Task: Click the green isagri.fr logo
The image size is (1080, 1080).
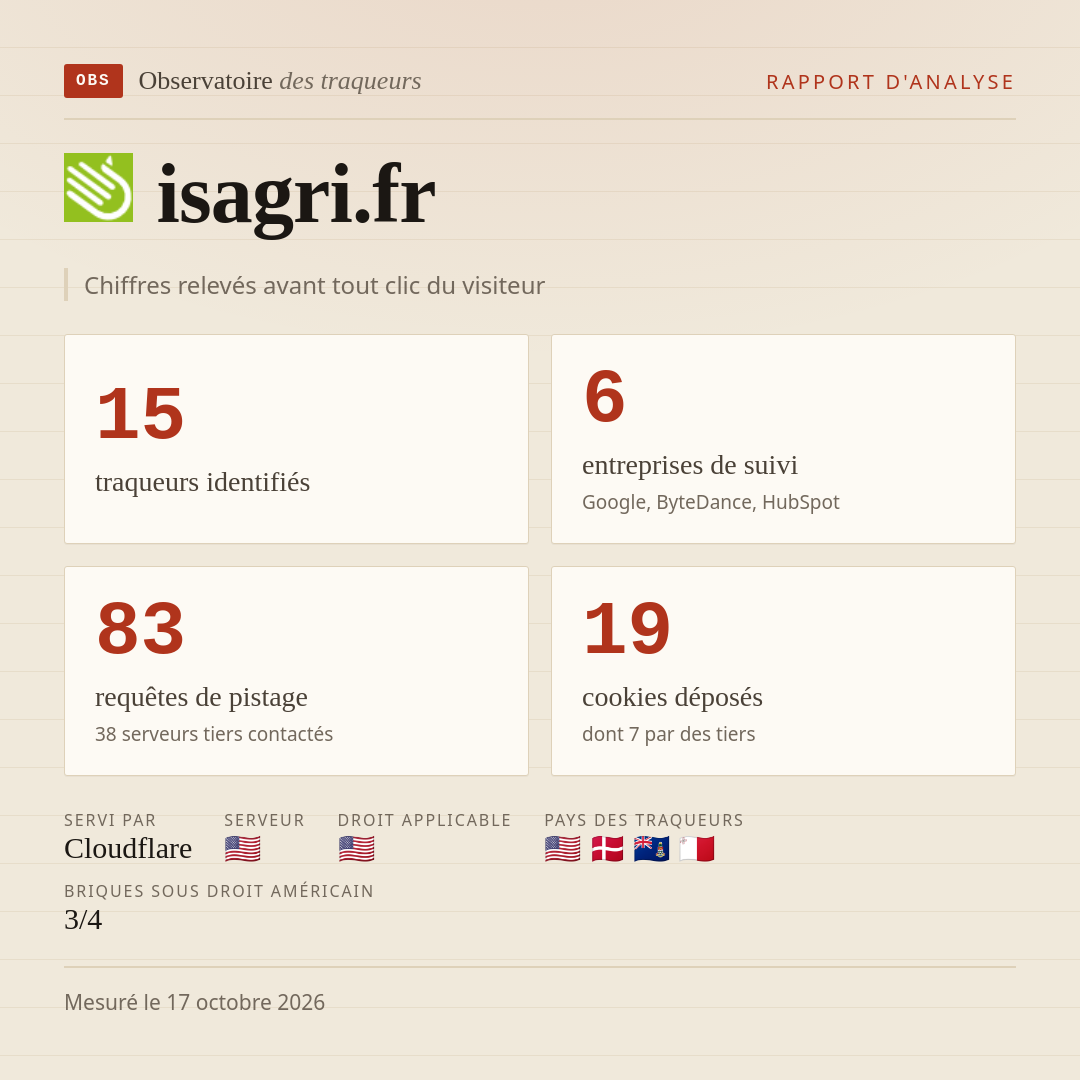Action: [98, 187]
